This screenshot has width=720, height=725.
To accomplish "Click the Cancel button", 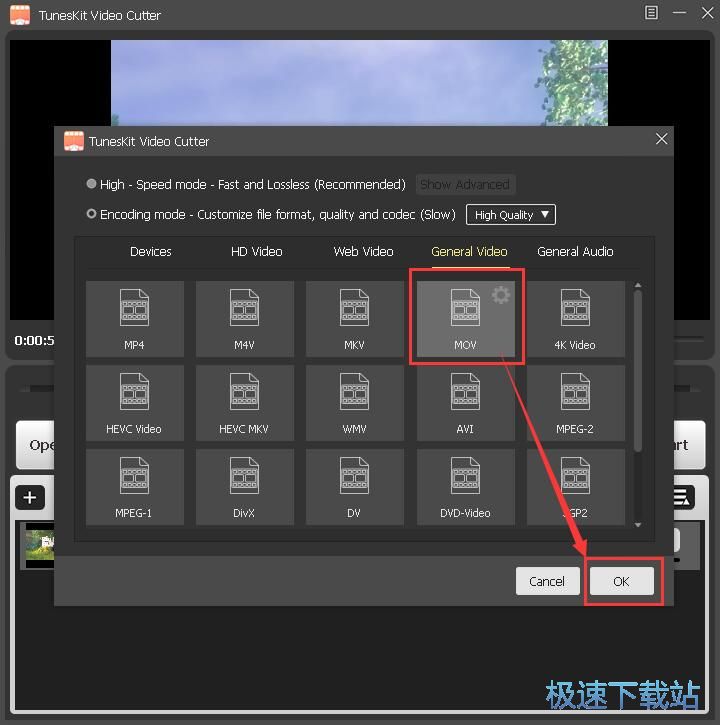I will (547, 581).
